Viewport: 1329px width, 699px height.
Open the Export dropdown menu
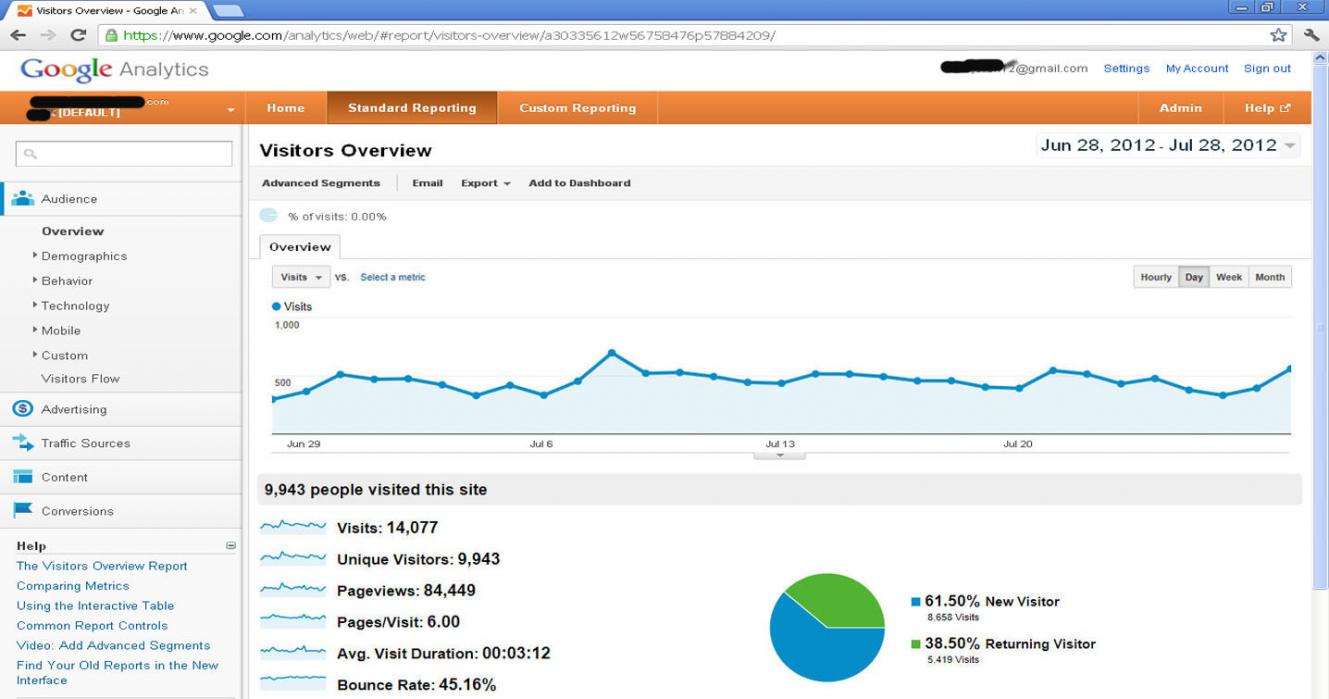(x=485, y=183)
